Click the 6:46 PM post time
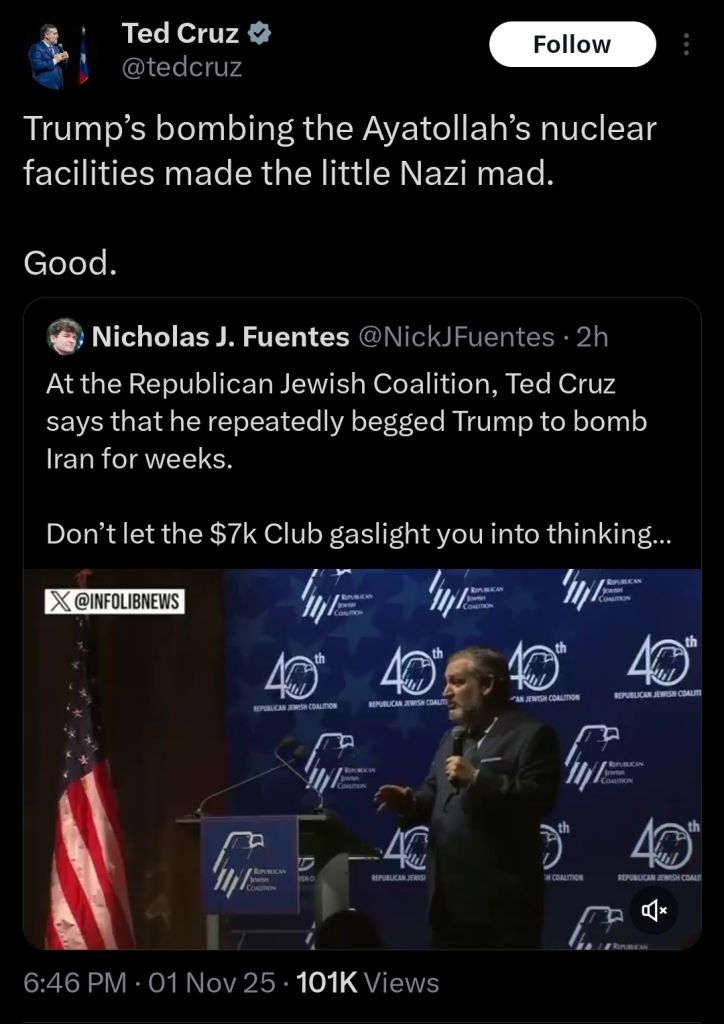Viewport: 724px width, 1024px height. [73, 983]
